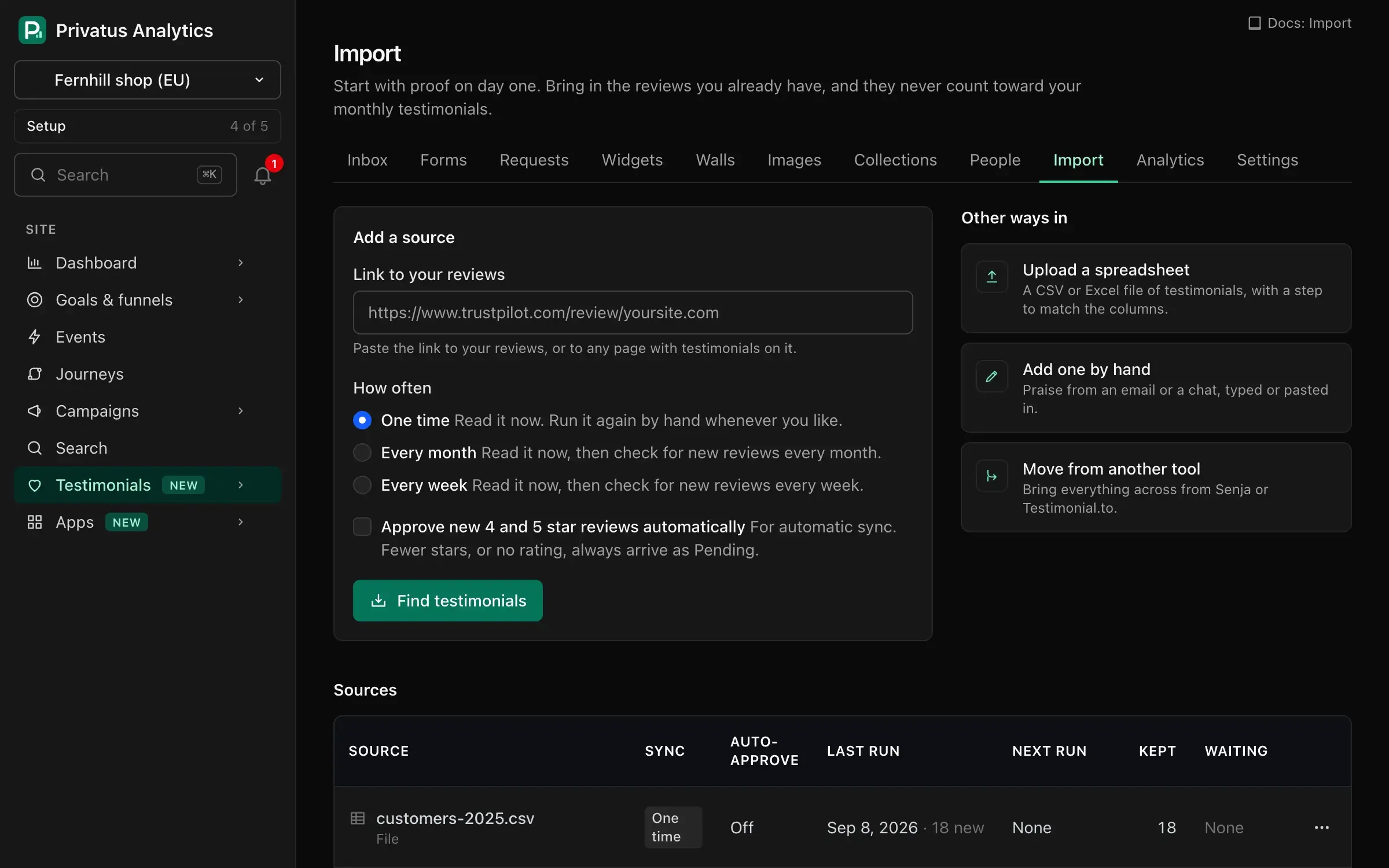1389x868 pixels.
Task: Expand the Goals & funnels chevron
Action: pos(241,300)
